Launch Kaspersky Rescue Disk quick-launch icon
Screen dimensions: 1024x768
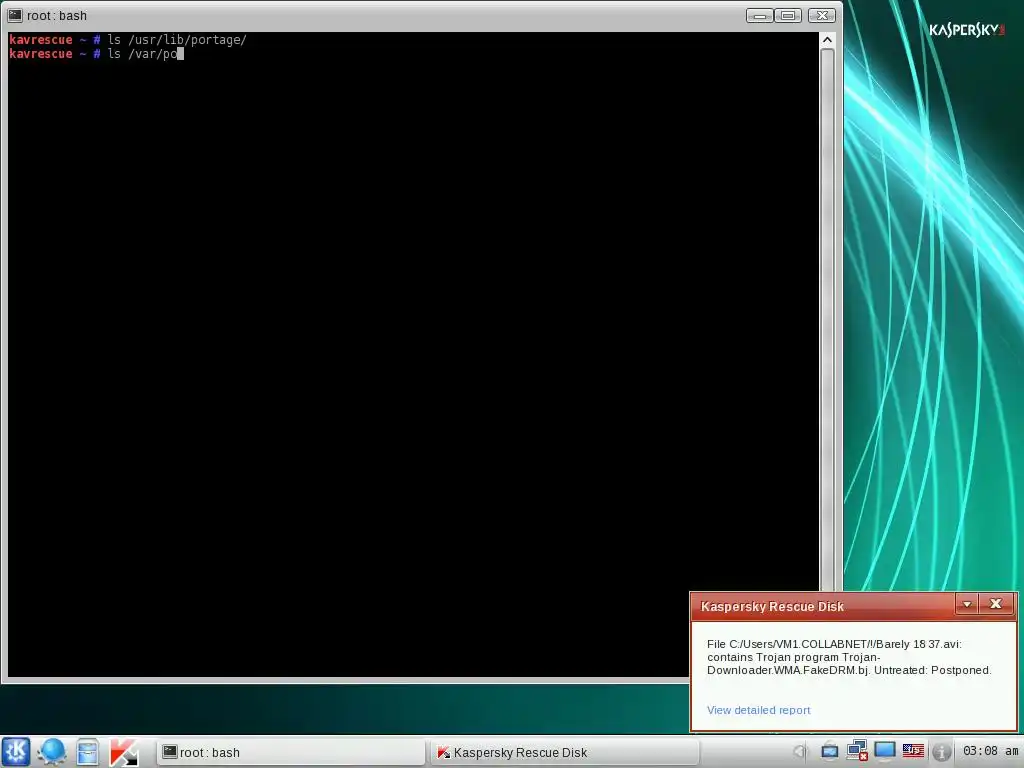click(123, 752)
